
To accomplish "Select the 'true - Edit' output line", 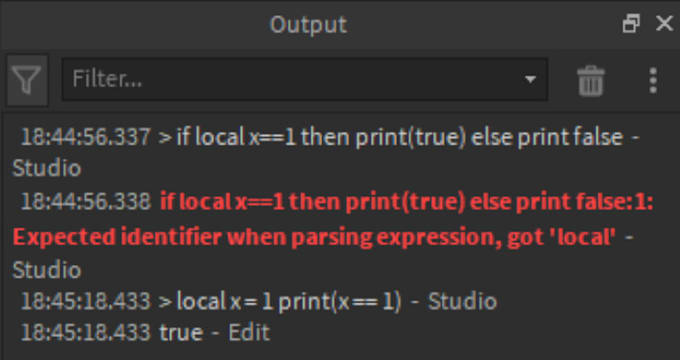I will coord(145,332).
